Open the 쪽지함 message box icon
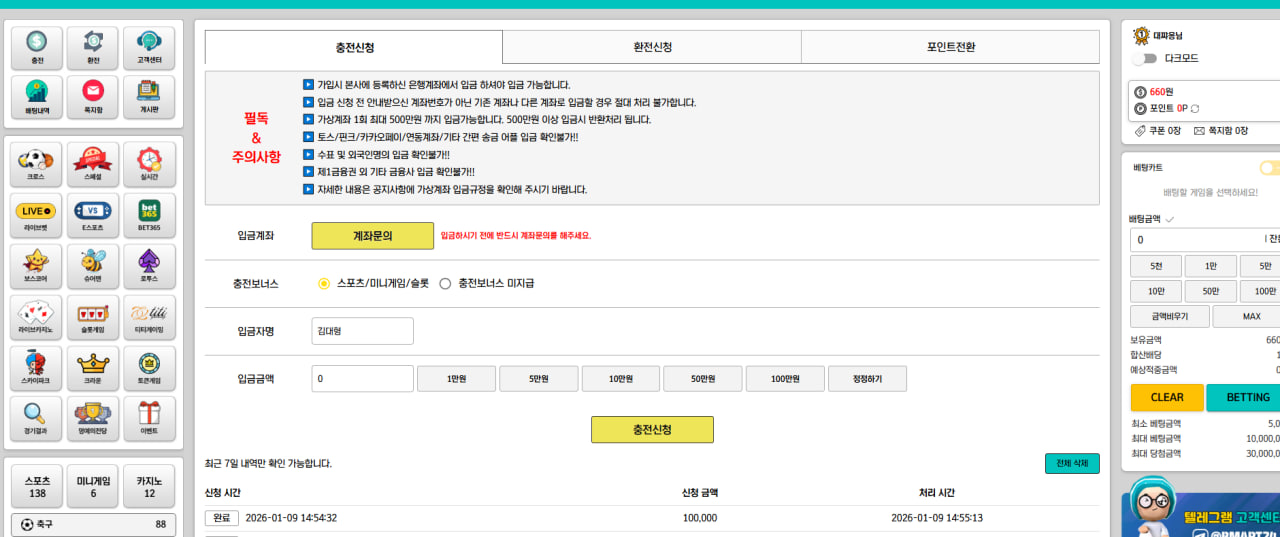1280x537 pixels. click(93, 97)
